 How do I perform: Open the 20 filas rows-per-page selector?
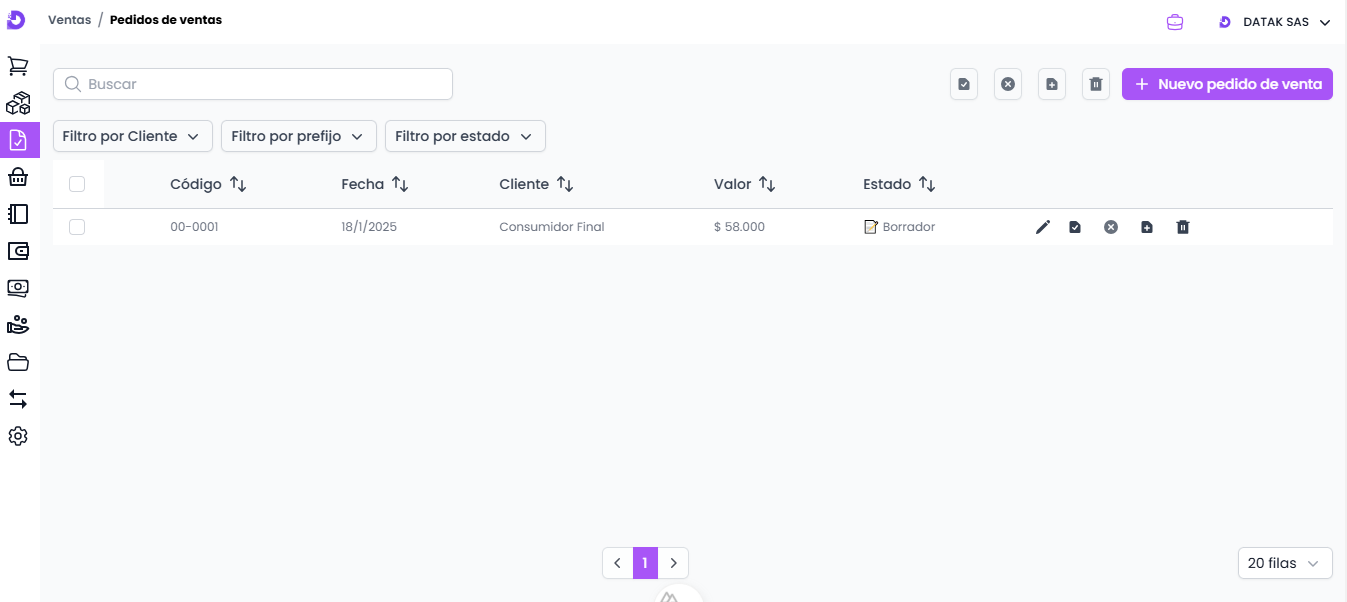click(1284, 563)
